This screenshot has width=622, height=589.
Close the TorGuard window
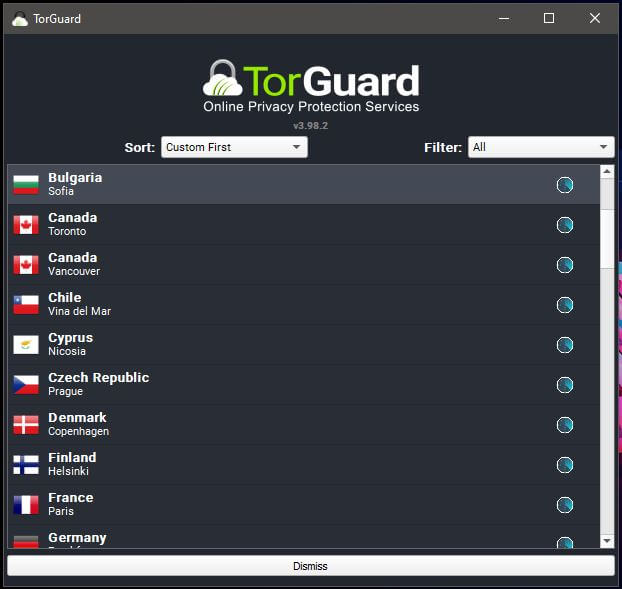(x=595, y=18)
